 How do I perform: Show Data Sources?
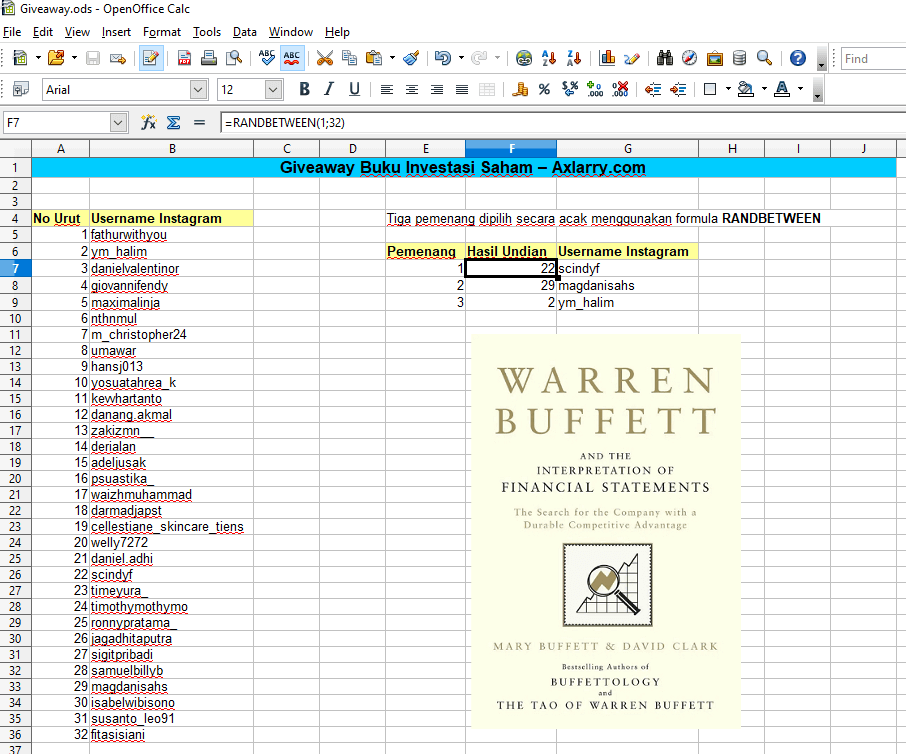point(740,58)
